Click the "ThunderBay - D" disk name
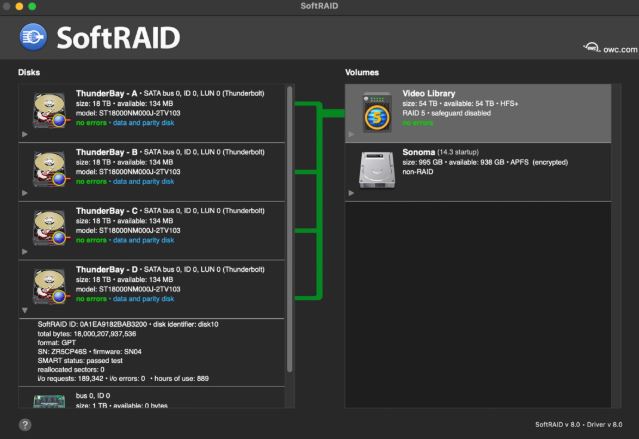The image size is (639, 439). [107, 269]
